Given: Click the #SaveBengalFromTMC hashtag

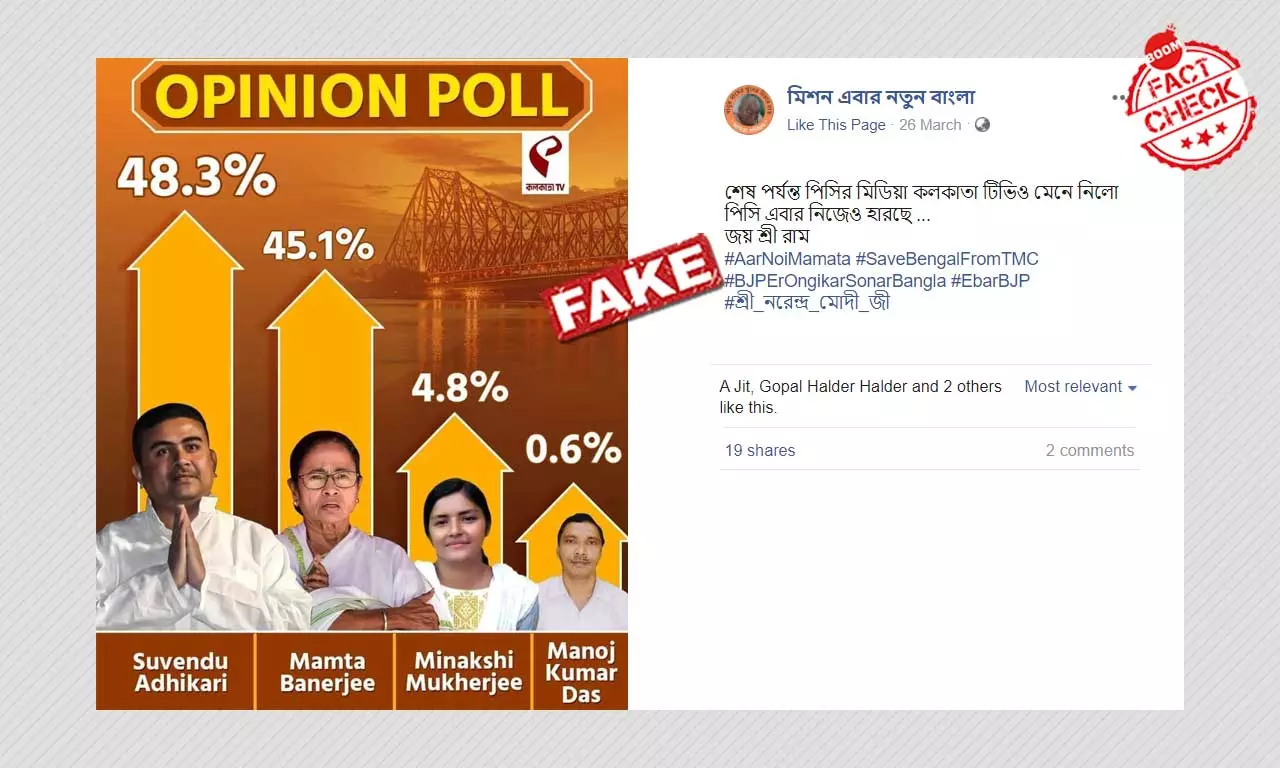Looking at the screenshot, I should pyautogui.click(x=947, y=260).
